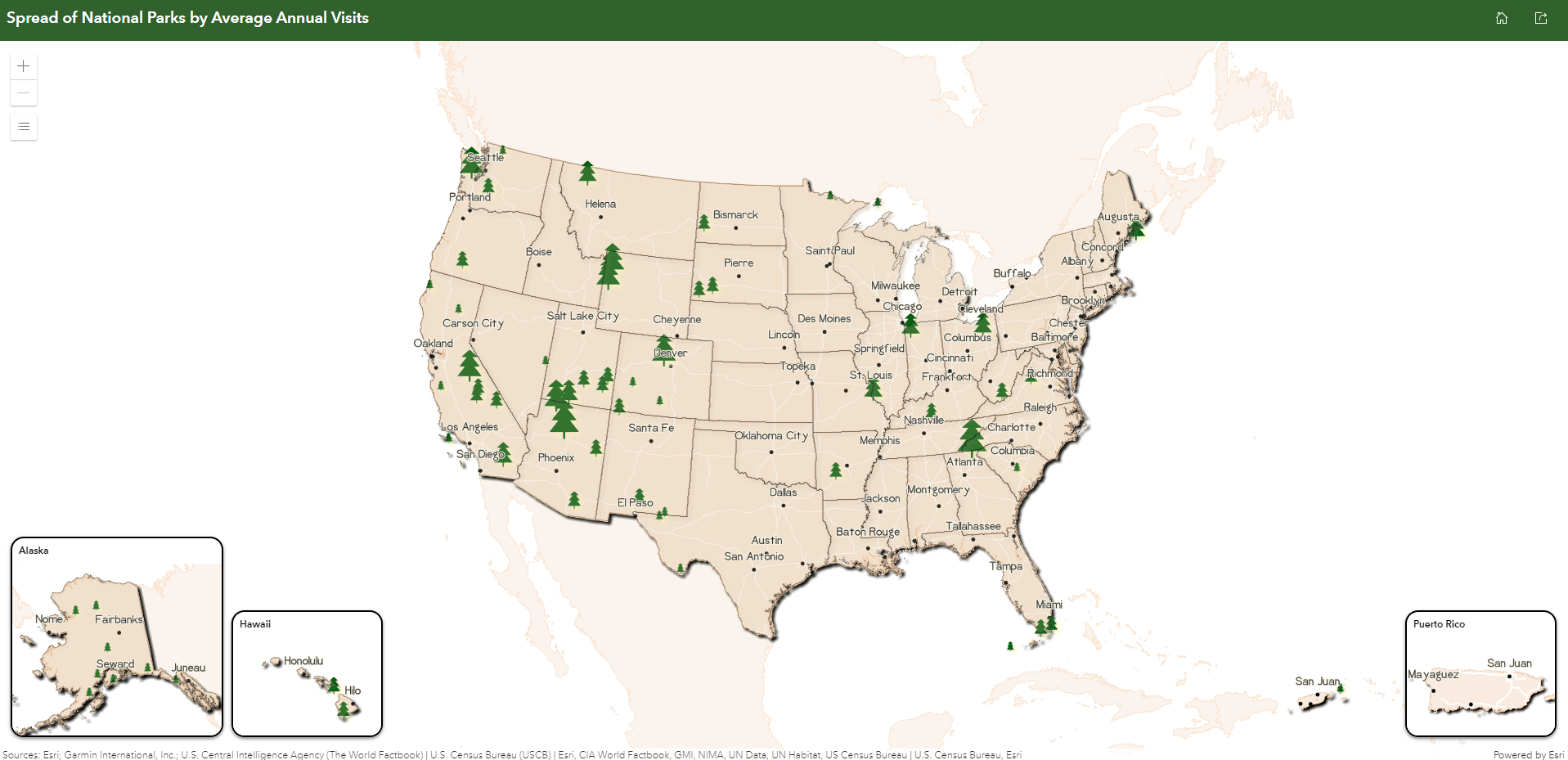Click the Juneau label in Alaska inset
This screenshot has width=1568, height=760.
[188, 668]
